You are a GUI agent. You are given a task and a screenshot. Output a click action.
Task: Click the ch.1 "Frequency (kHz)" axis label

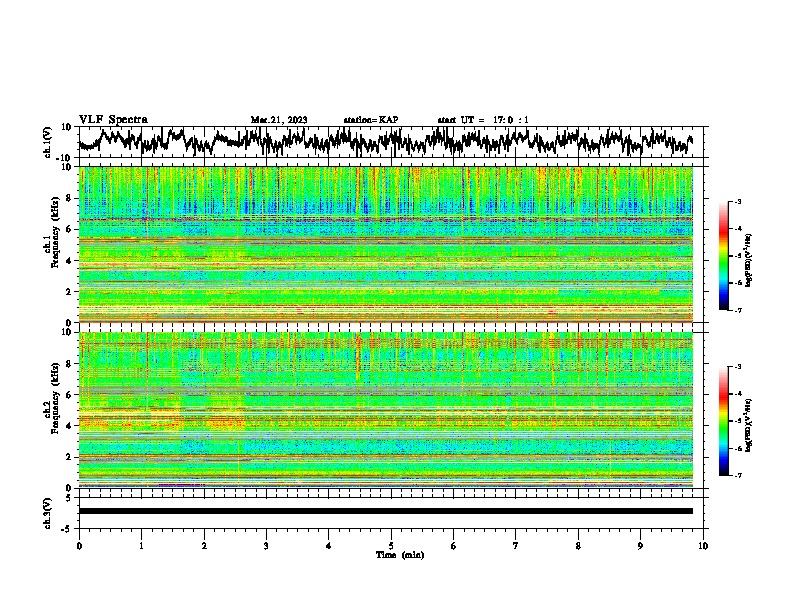tap(55, 232)
